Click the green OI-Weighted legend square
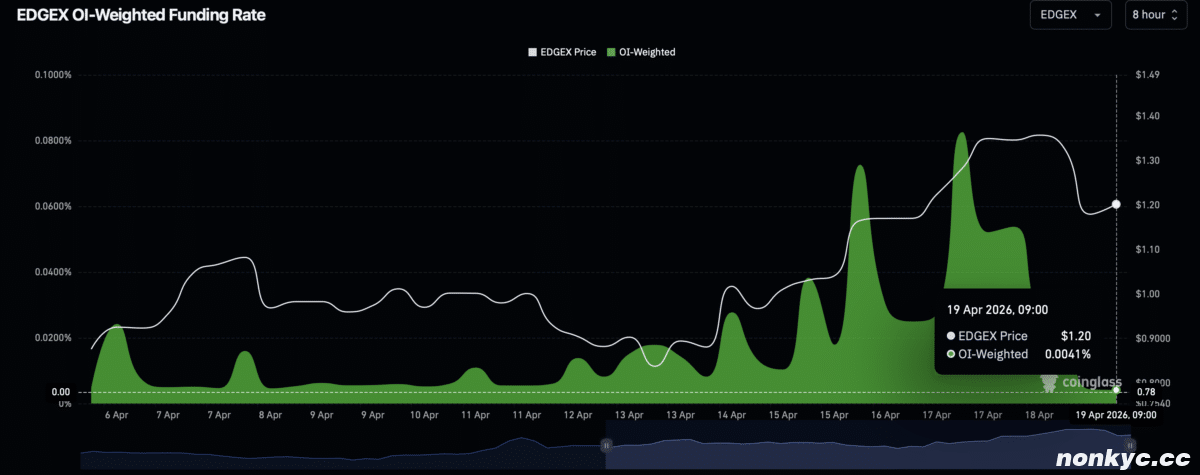Viewport: 1200px width, 475px height. 609,52
